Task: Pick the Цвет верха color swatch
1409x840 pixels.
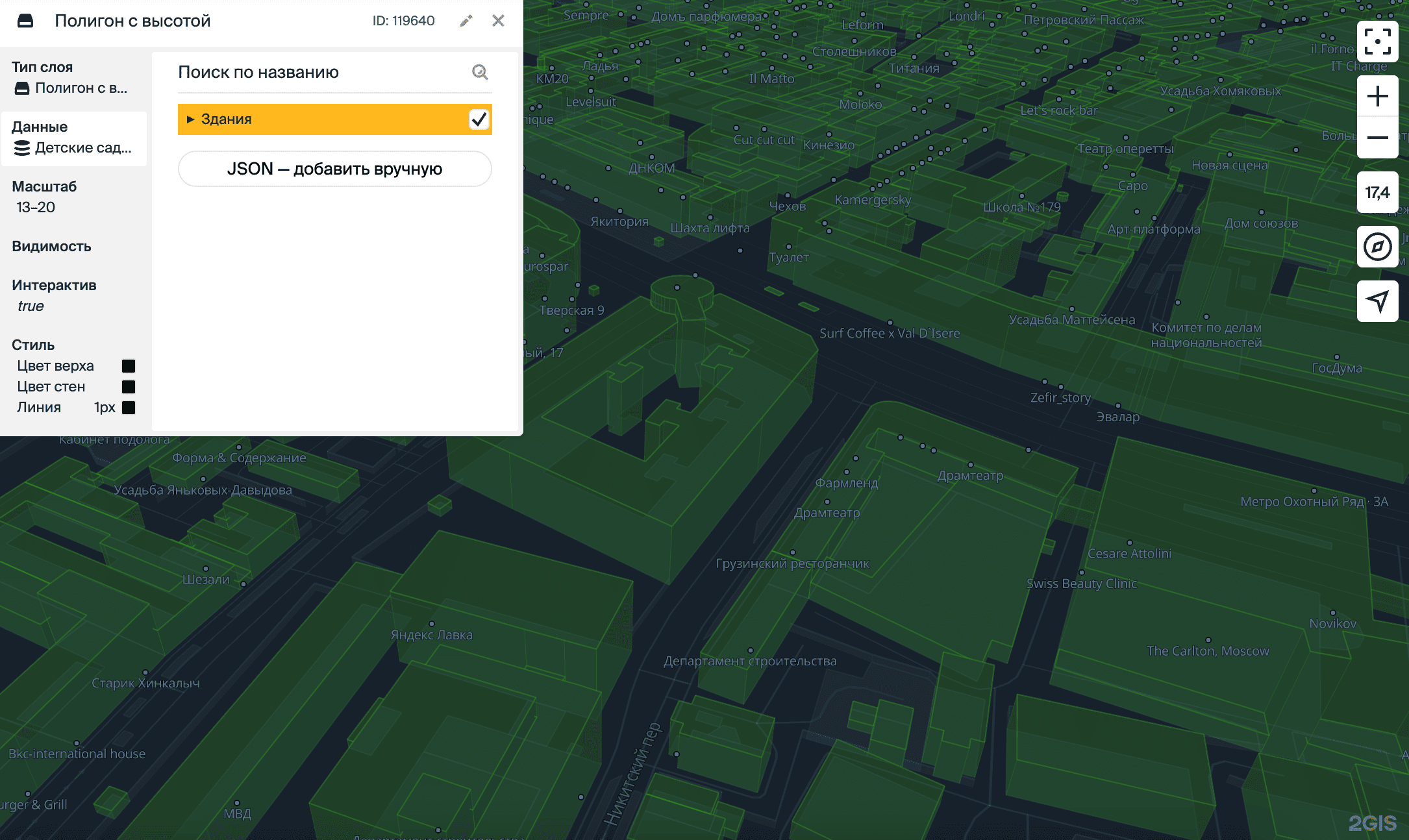Action: [129, 366]
